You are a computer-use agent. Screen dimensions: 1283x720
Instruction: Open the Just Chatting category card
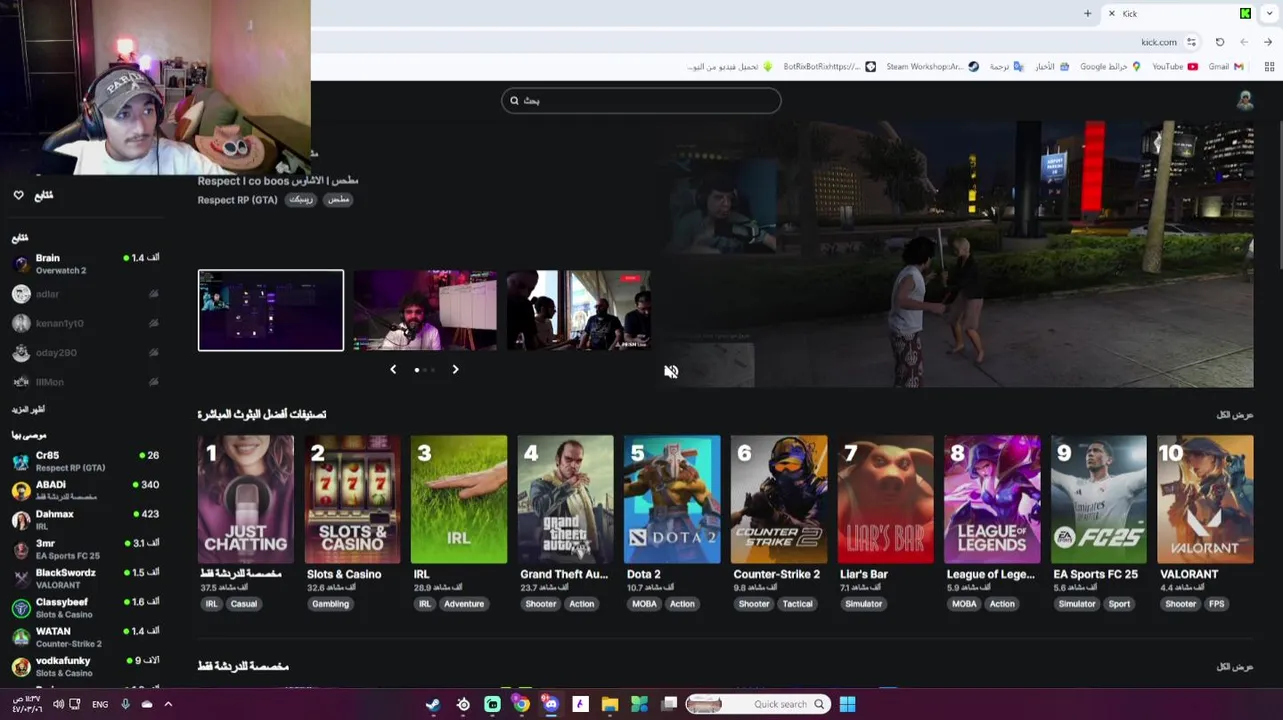(245, 499)
